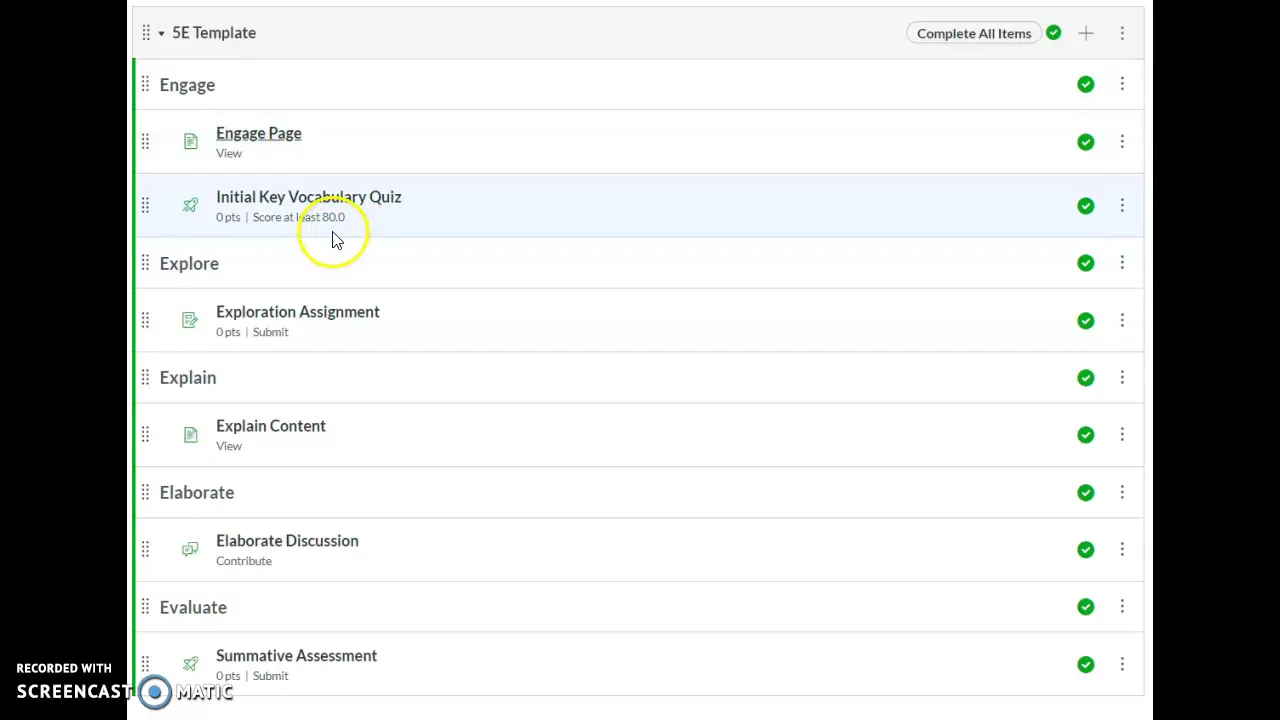Grab the Explore header drag handle
The height and width of the screenshot is (720, 1280).
pos(145,263)
